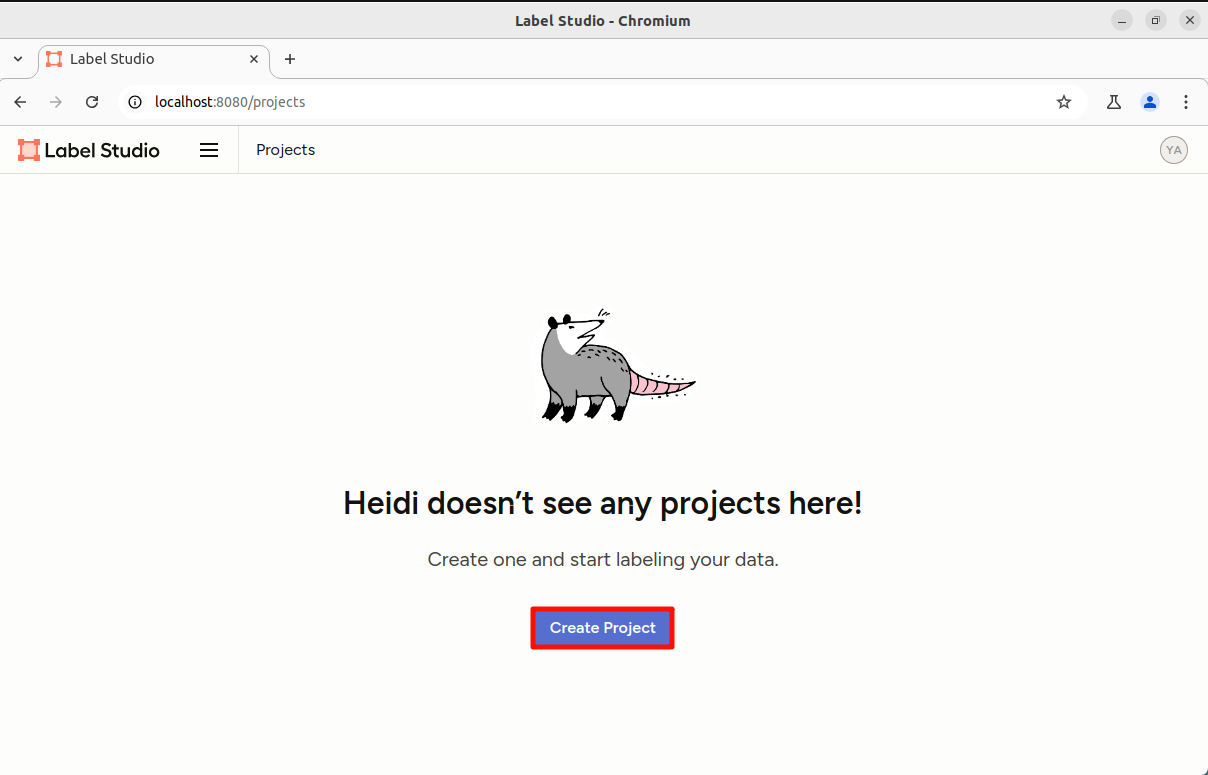1208x775 pixels.
Task: Close the Label Studio tab
Action: [x=254, y=59]
